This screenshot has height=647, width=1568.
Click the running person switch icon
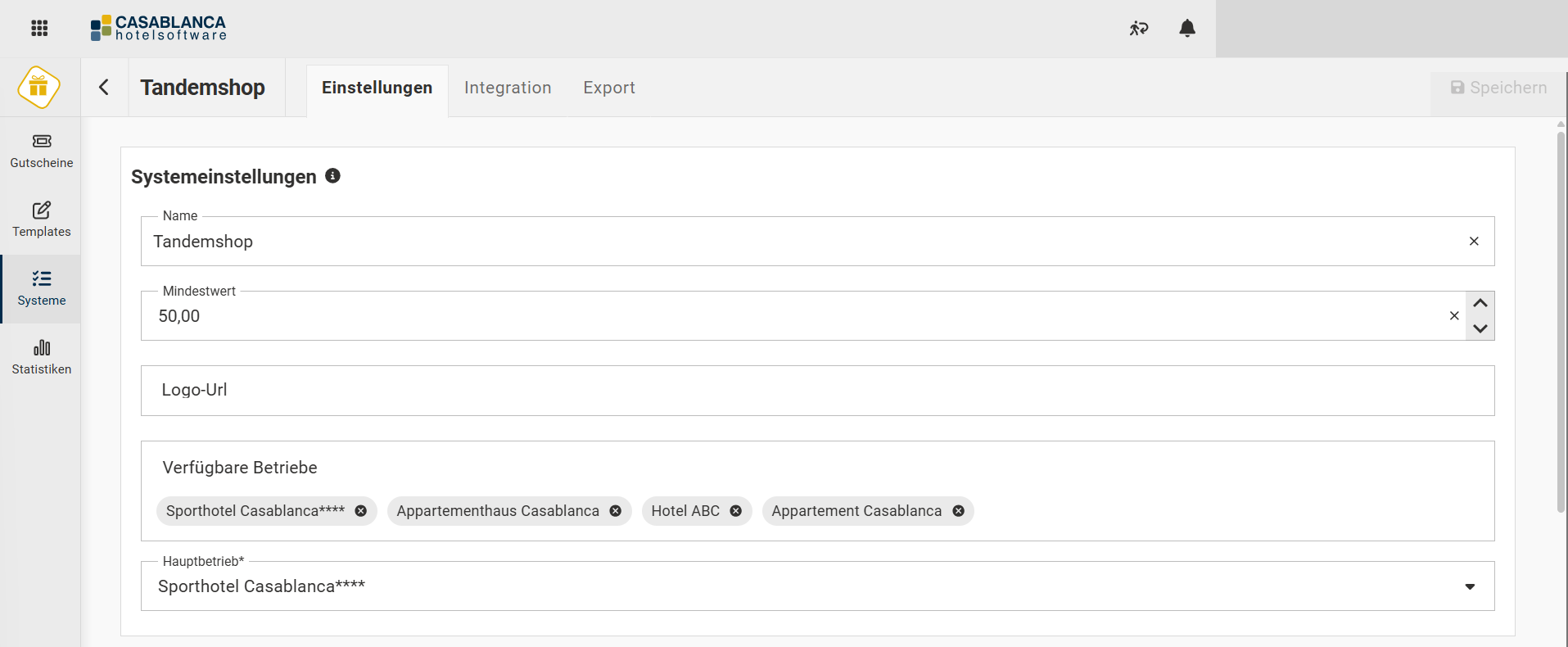tap(1138, 29)
